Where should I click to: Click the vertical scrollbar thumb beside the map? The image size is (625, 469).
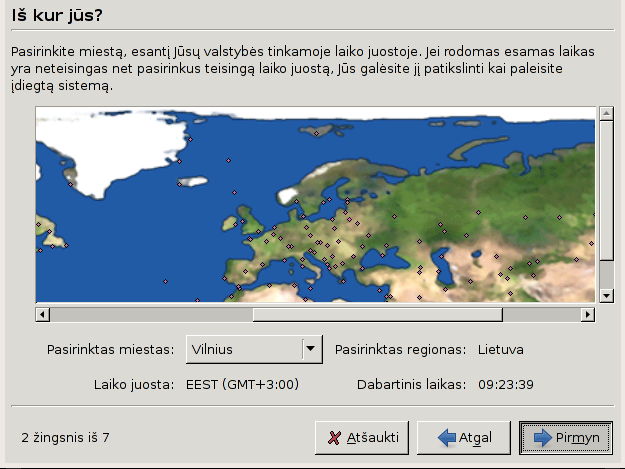[x=605, y=189]
